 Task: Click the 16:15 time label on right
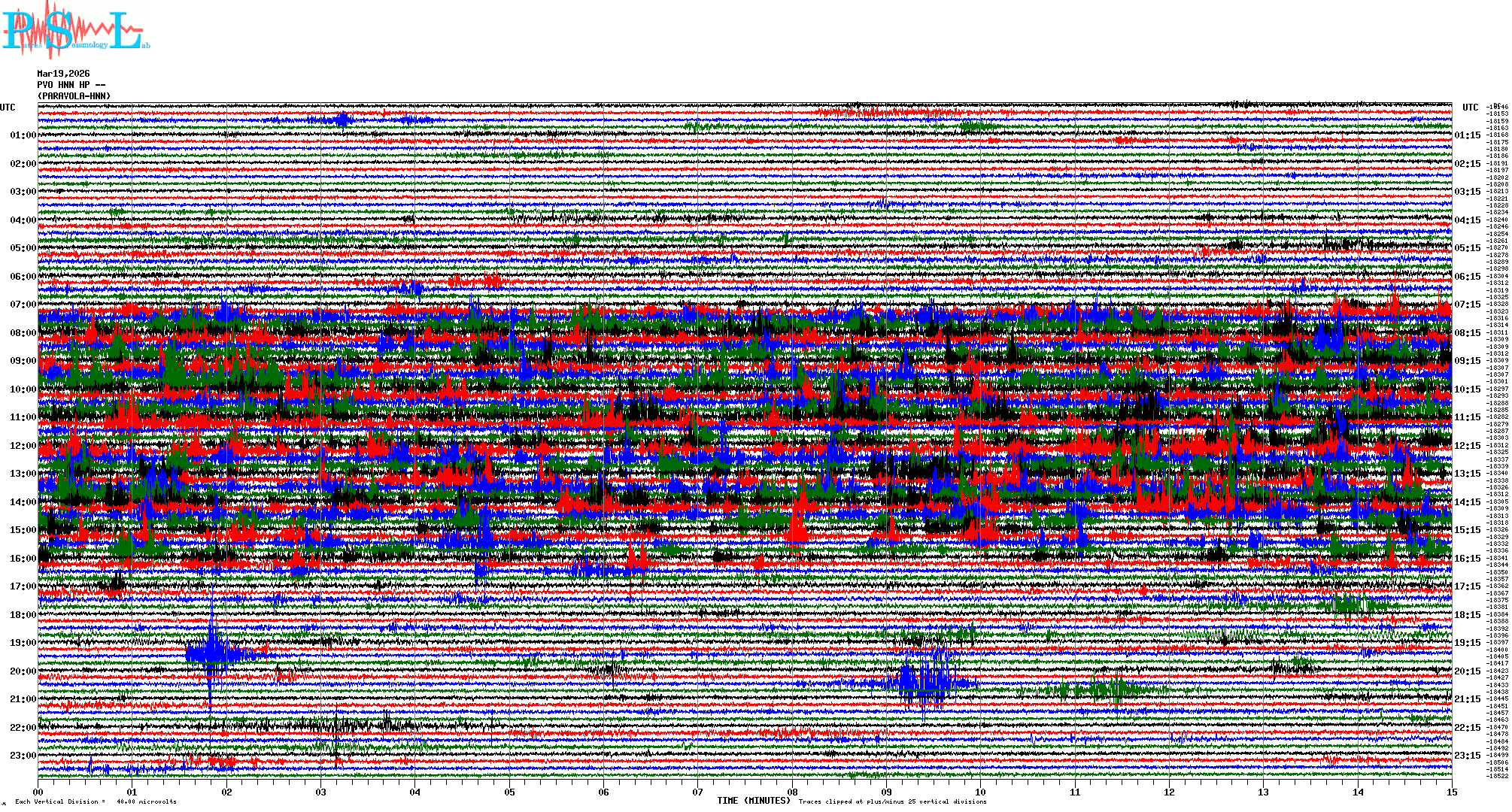(1467, 559)
